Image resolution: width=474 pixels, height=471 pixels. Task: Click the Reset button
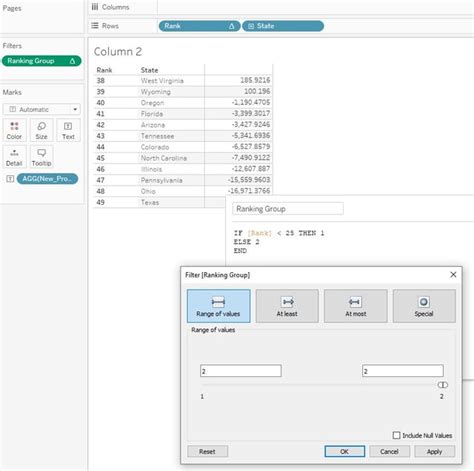[207, 451]
